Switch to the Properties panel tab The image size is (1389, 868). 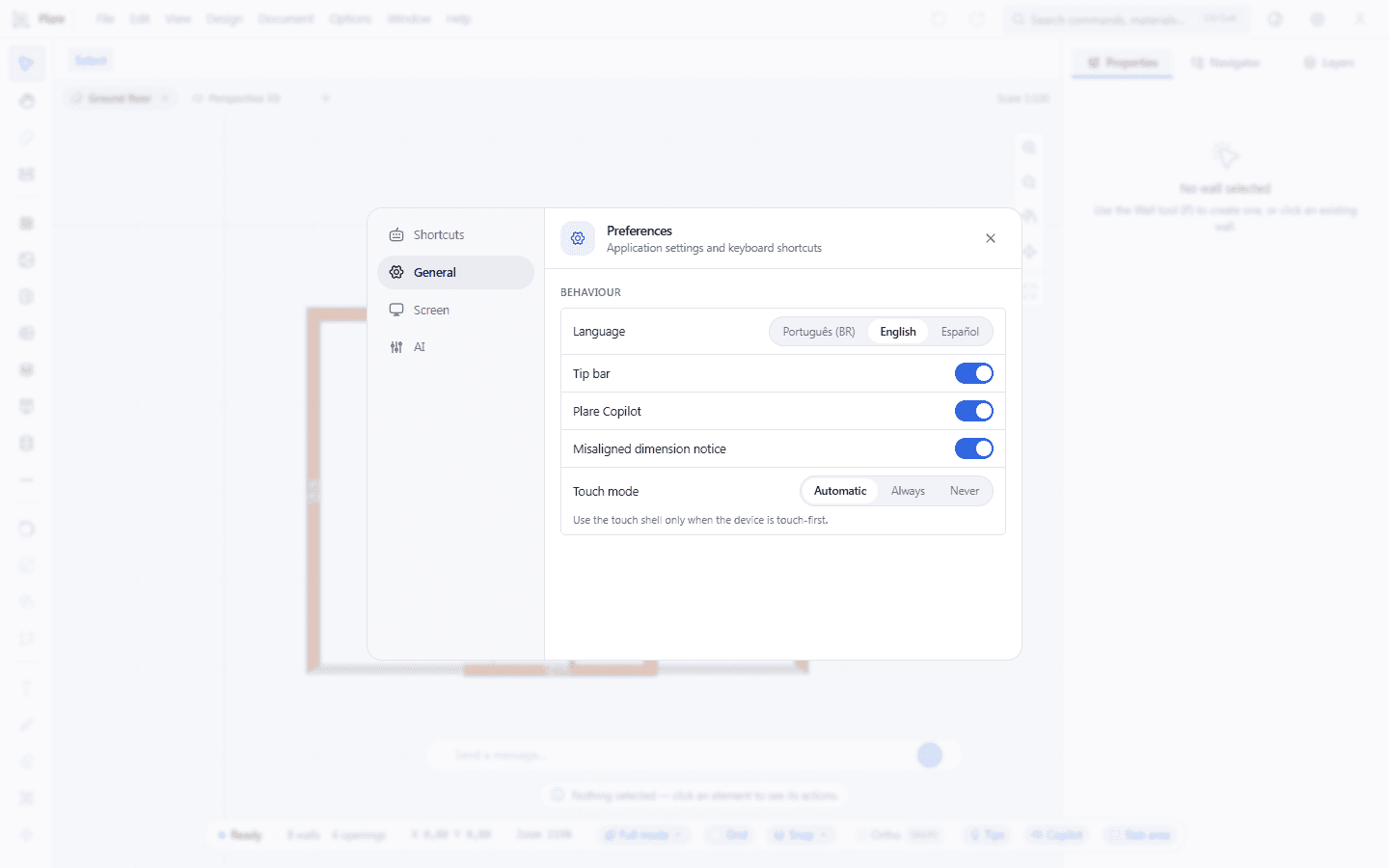1123,63
